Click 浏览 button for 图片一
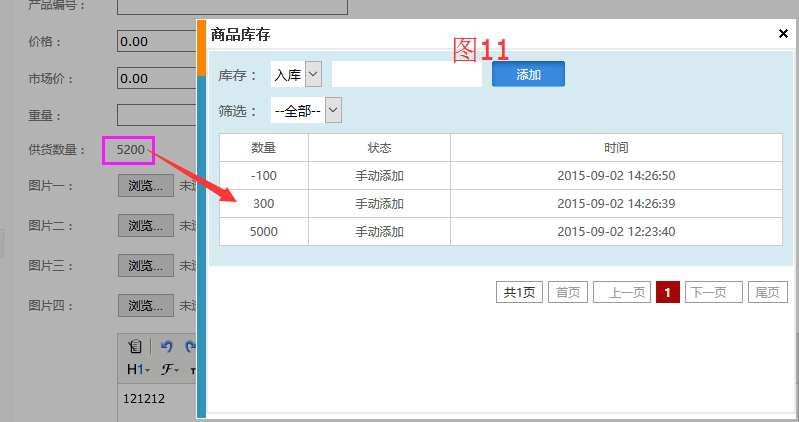Image resolution: width=799 pixels, height=422 pixels. click(x=145, y=185)
